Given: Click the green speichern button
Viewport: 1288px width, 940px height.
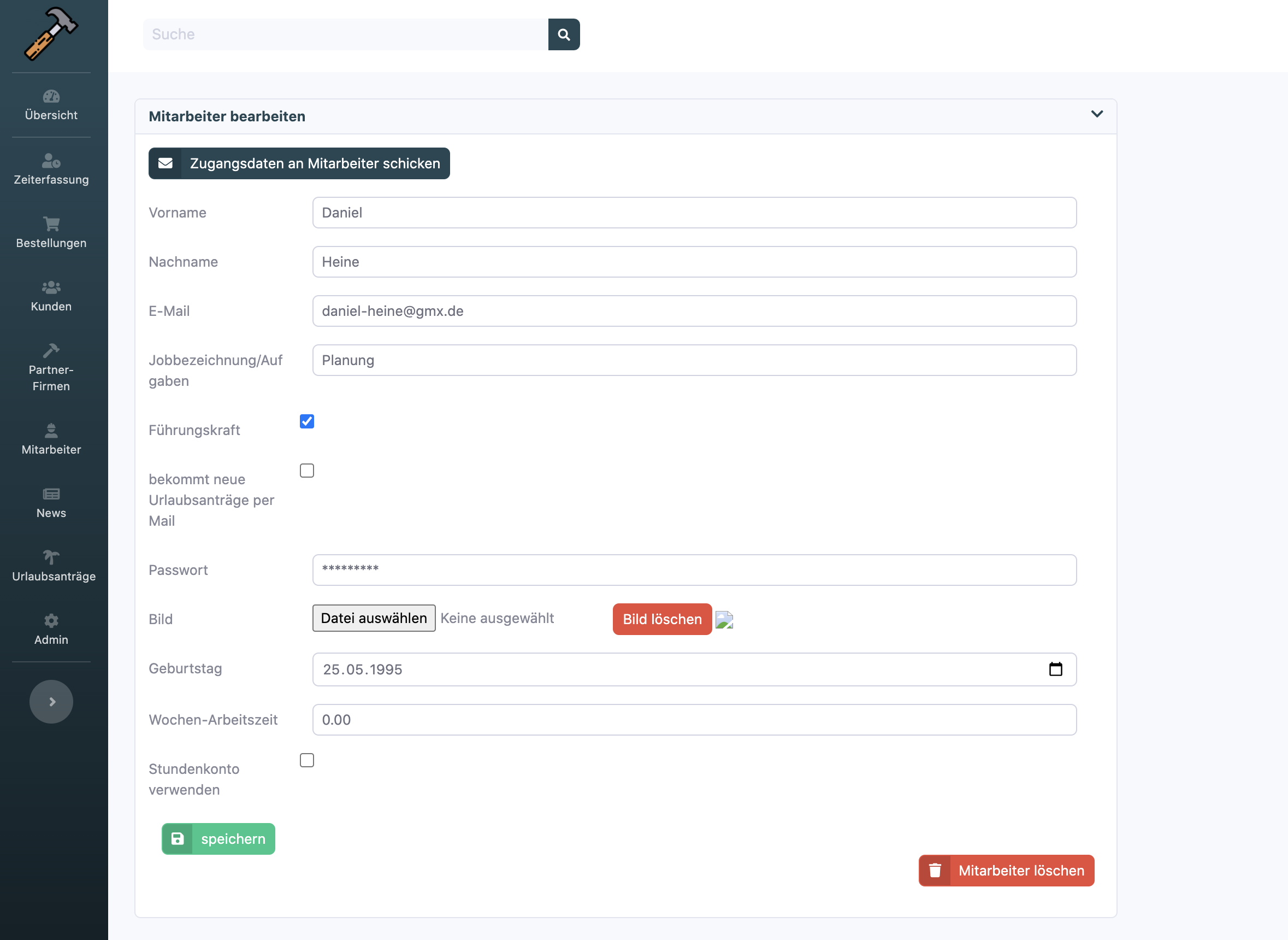Looking at the screenshot, I should (218, 839).
